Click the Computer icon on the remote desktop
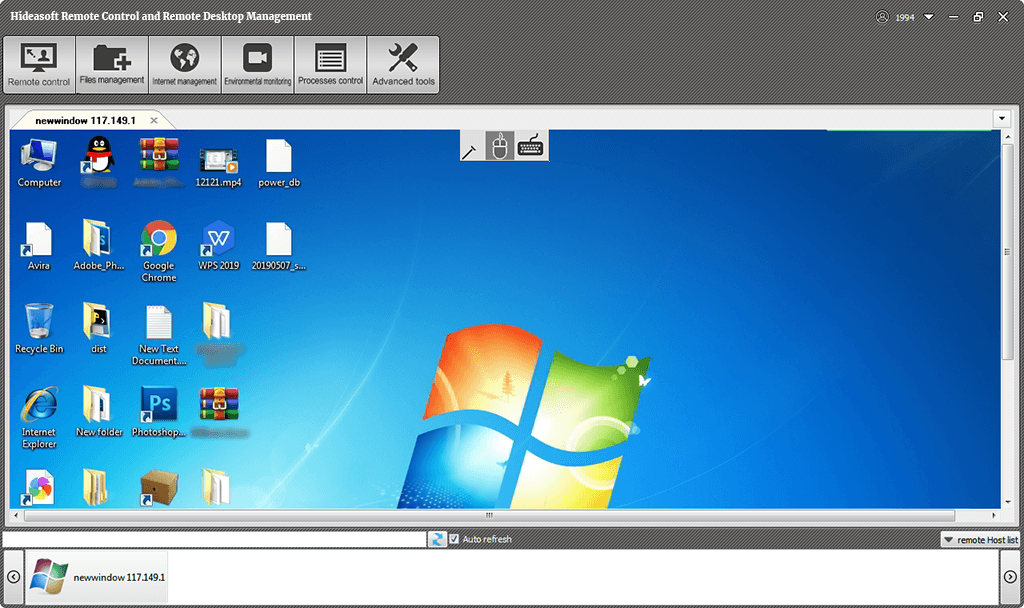The width and height of the screenshot is (1024, 608). (39, 163)
